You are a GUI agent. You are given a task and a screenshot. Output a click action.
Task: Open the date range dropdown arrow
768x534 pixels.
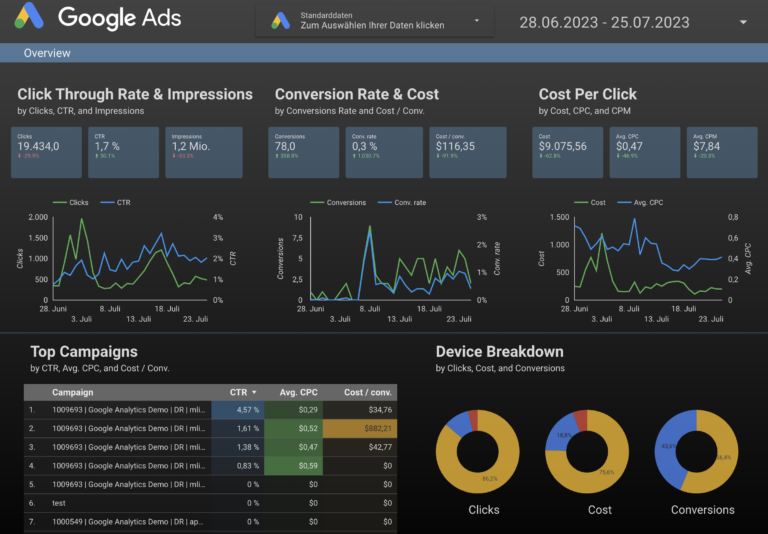(743, 22)
